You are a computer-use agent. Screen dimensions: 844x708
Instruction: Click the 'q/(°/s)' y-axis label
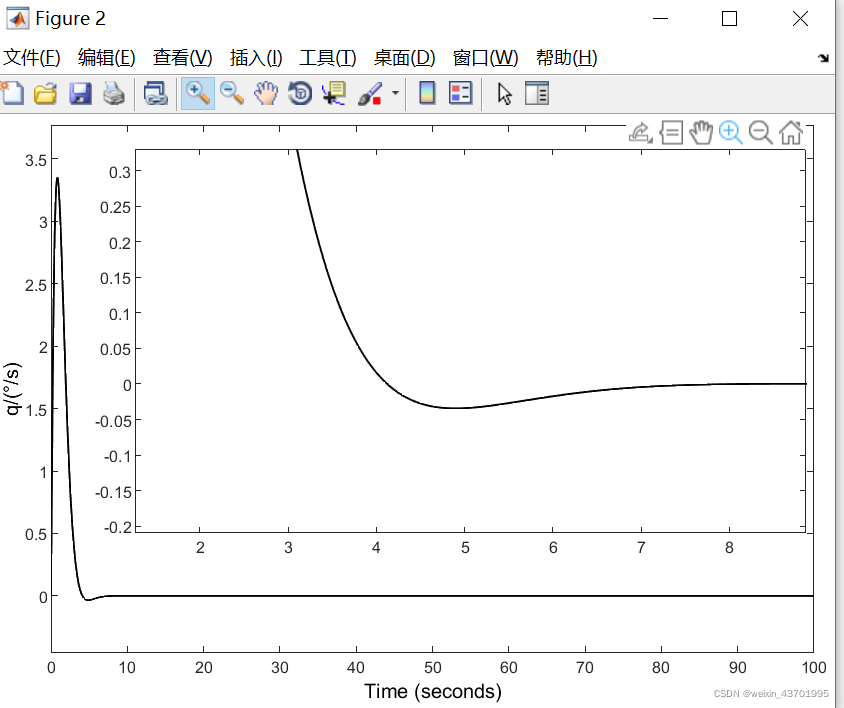[12, 389]
